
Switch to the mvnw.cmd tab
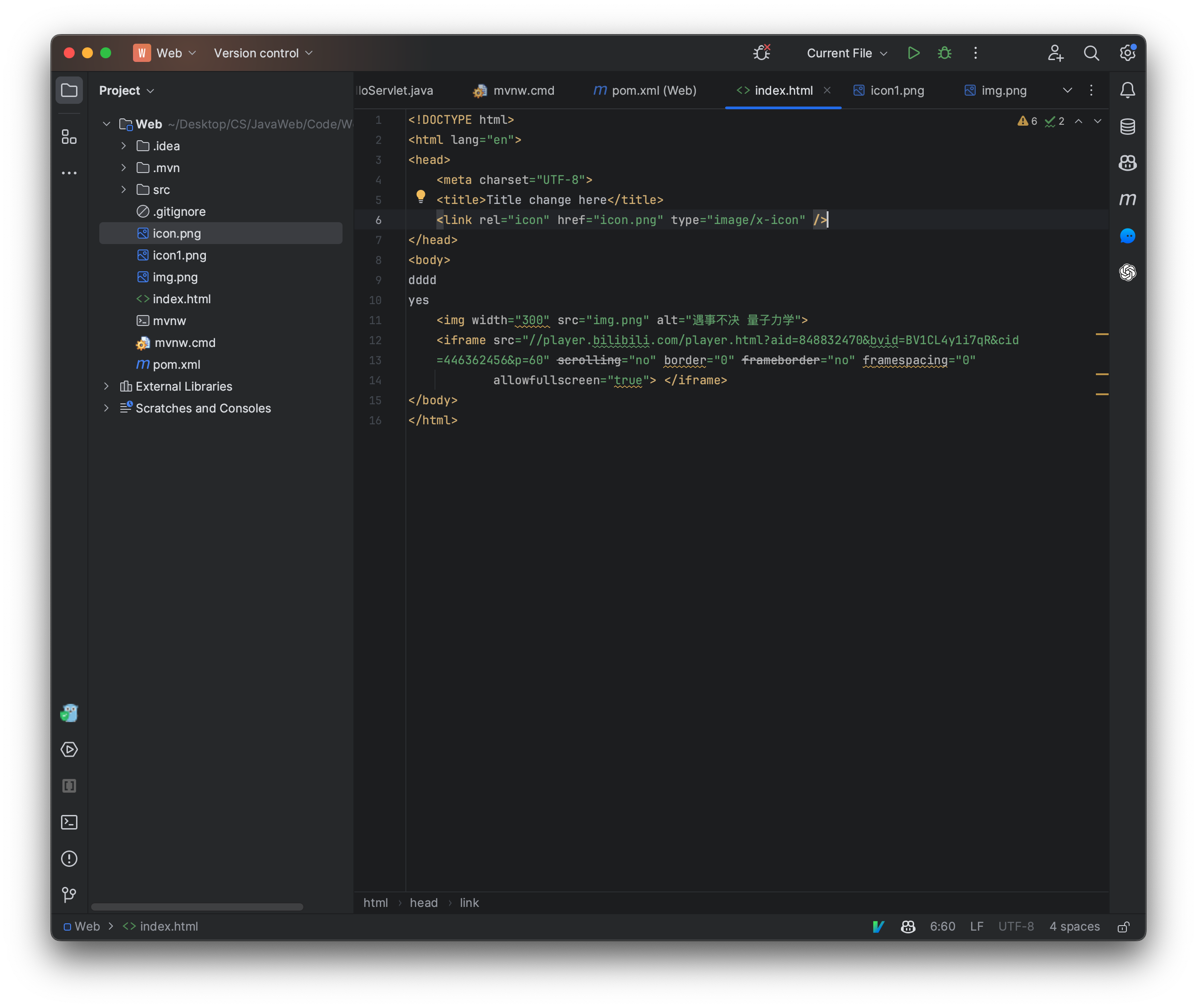[513, 90]
